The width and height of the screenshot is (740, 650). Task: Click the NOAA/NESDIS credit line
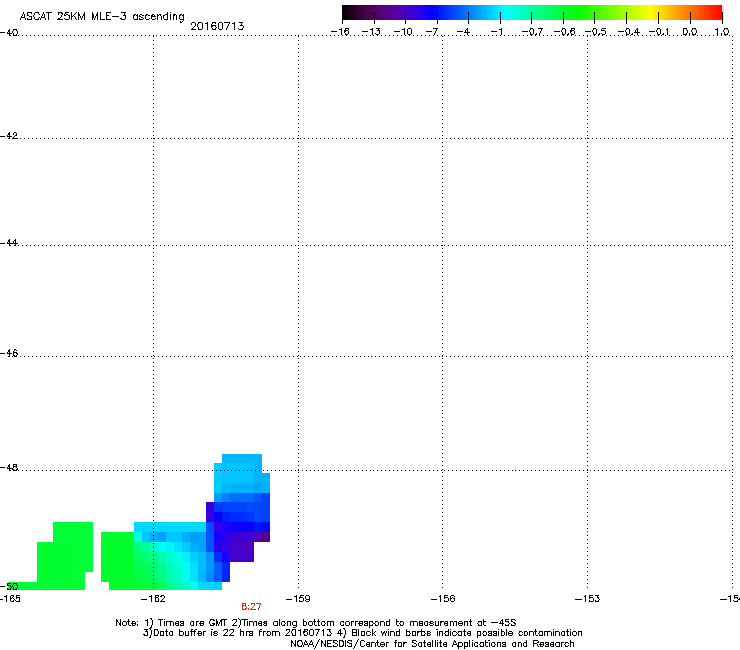(432, 644)
